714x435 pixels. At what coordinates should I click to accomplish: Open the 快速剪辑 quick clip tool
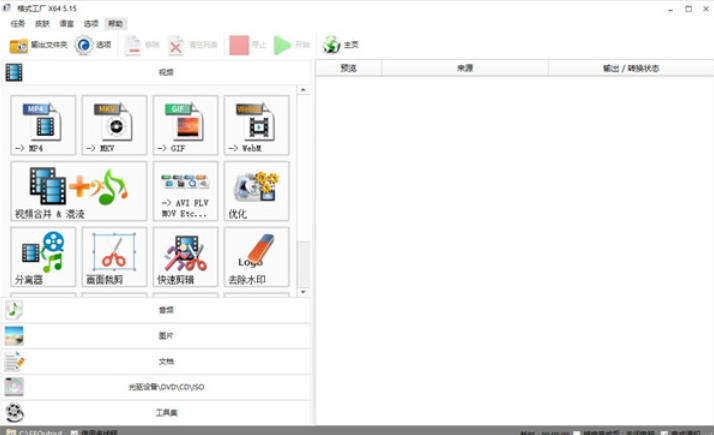pos(185,257)
